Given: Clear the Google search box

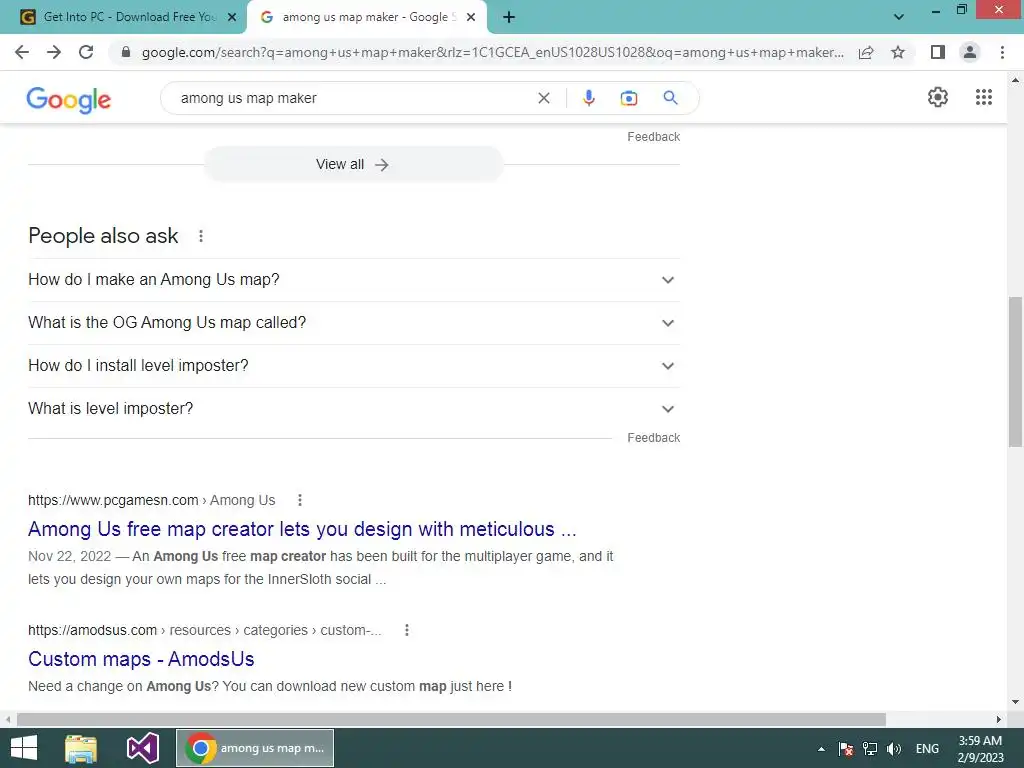Looking at the screenshot, I should [543, 98].
